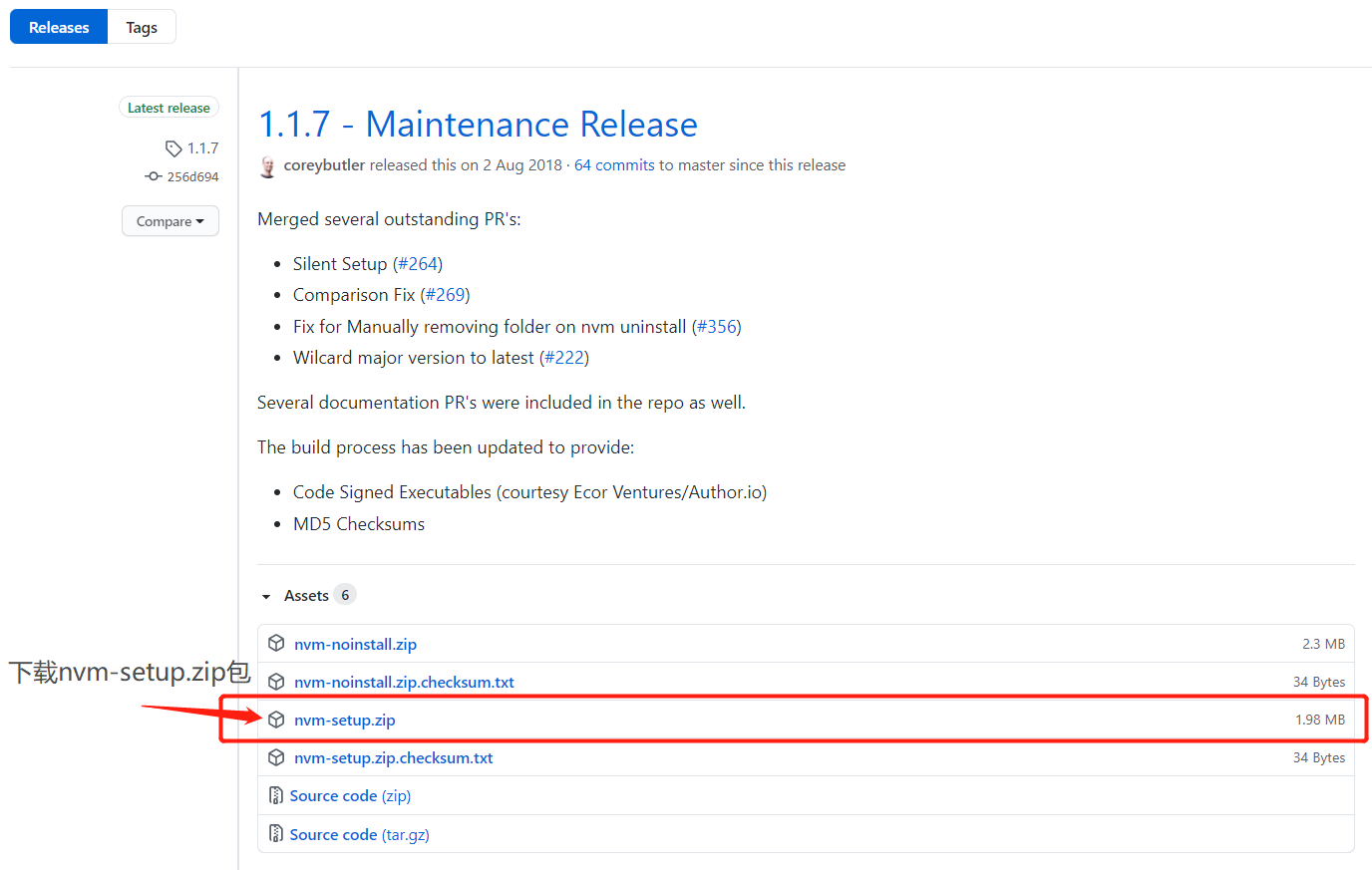Open issue #222 link
This screenshot has width=1372, height=870.
coord(564,358)
